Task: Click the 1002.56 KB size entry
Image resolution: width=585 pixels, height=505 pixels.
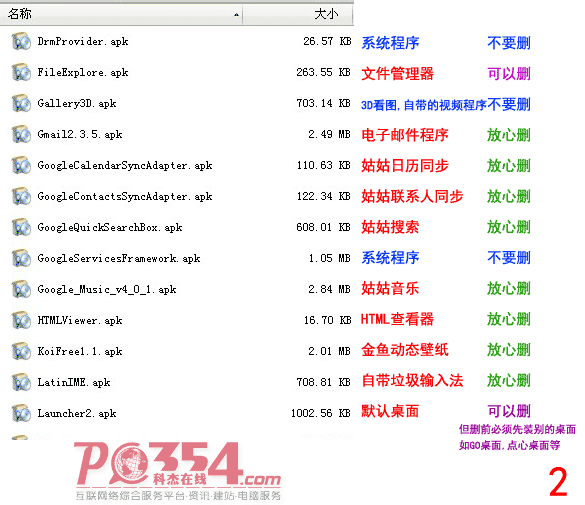Action: (320, 413)
